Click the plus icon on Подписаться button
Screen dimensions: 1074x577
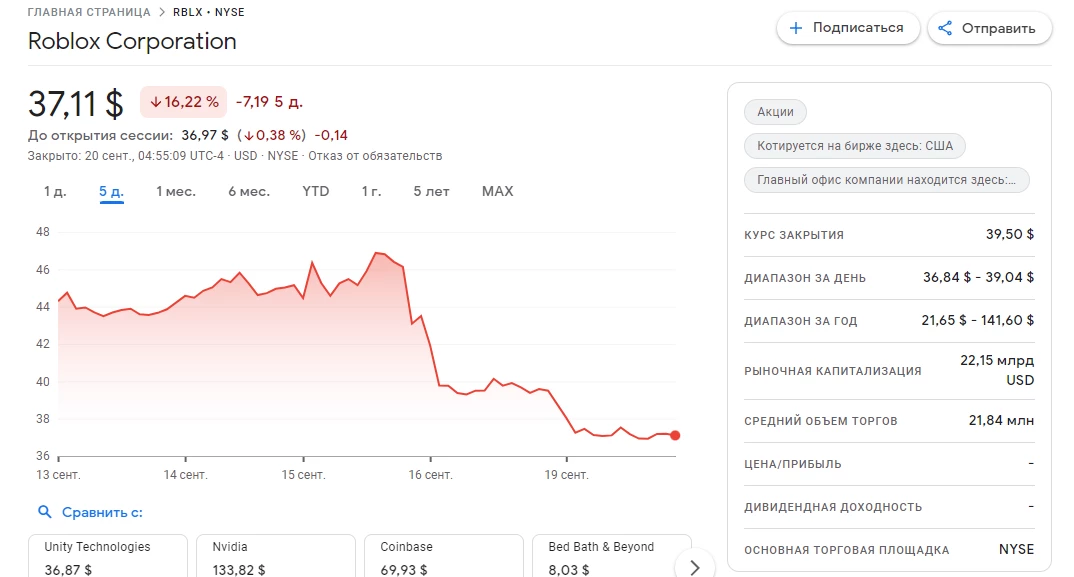point(795,28)
